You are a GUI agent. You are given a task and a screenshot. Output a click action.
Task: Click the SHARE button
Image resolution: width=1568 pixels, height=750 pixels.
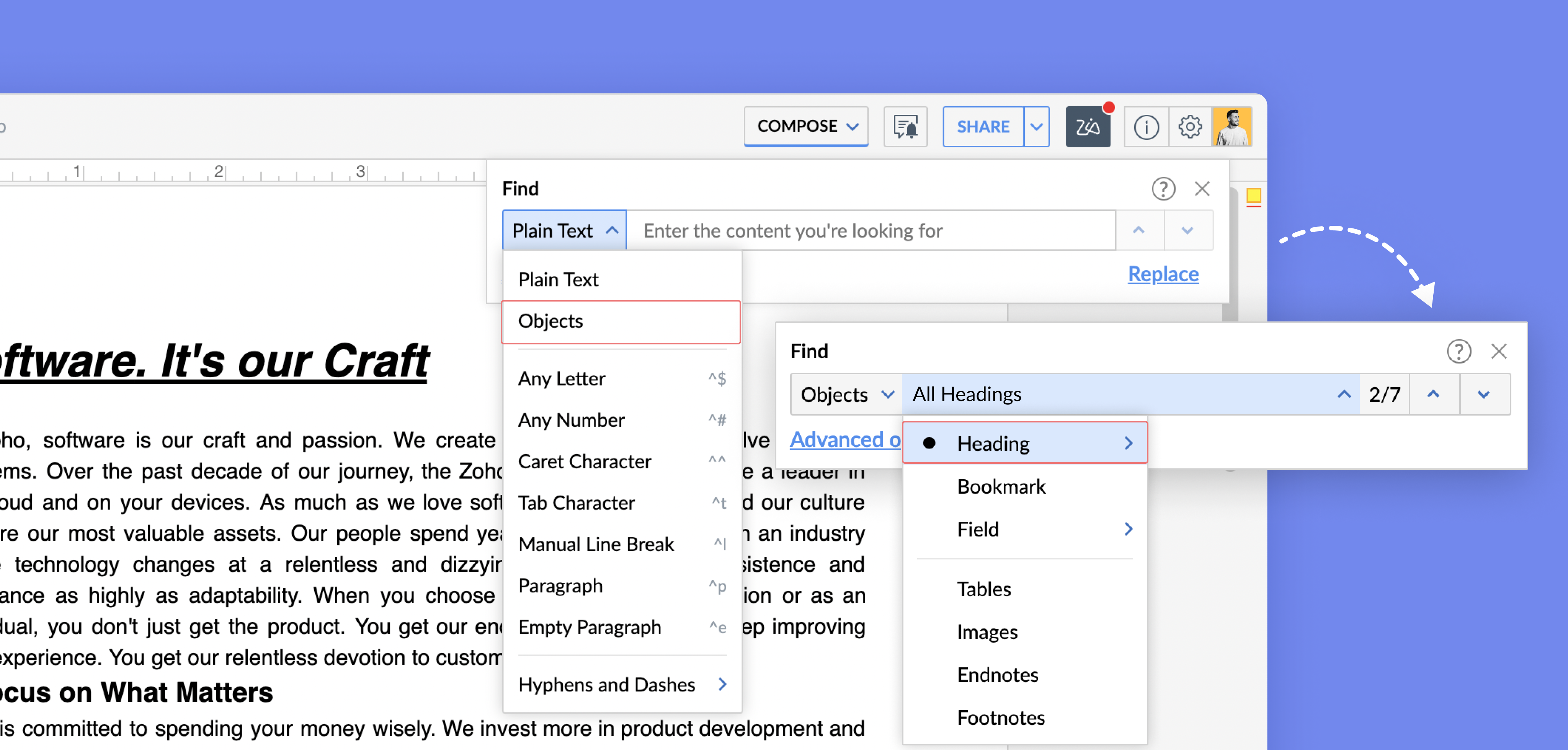click(982, 127)
